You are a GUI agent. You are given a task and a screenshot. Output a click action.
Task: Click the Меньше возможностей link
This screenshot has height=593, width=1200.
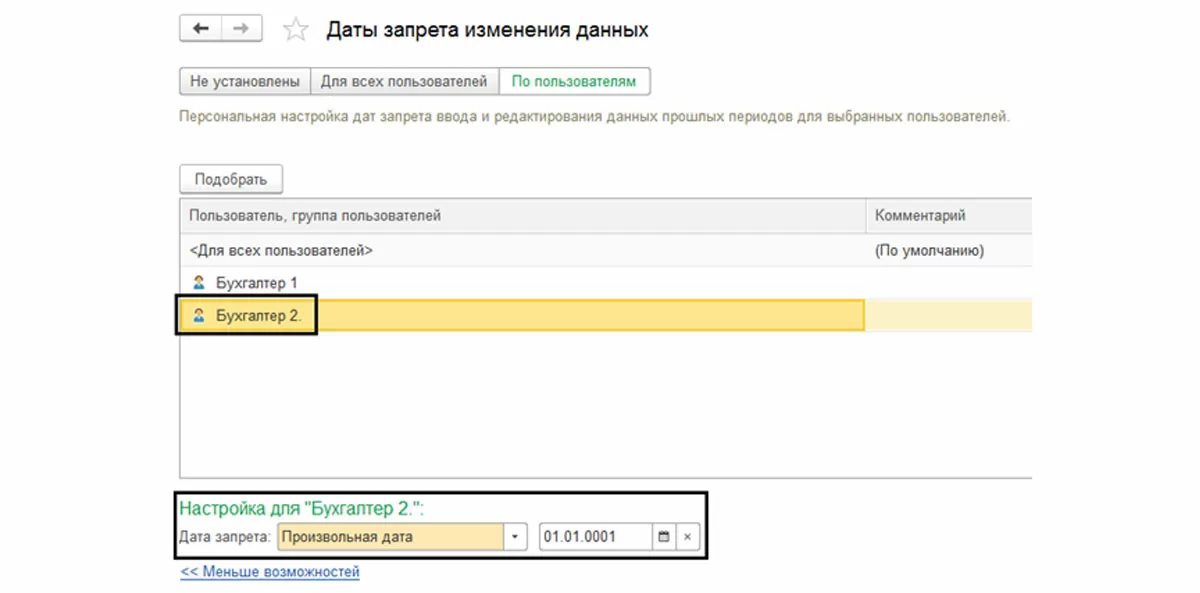pos(269,572)
